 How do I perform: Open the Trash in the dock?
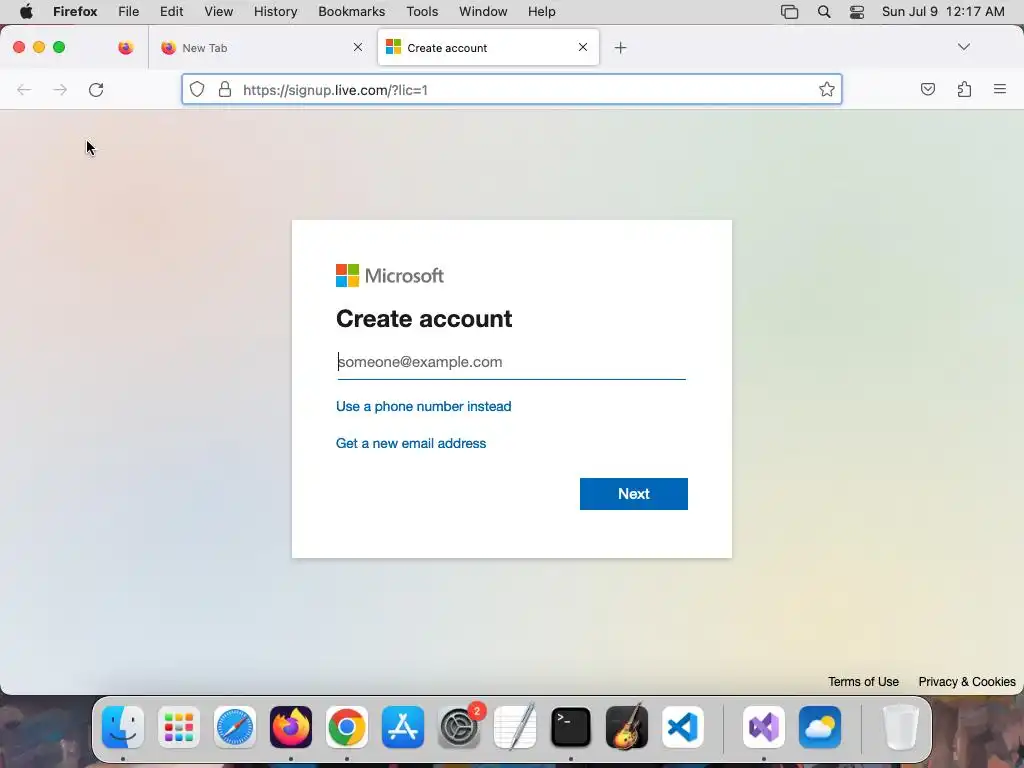(x=901, y=727)
